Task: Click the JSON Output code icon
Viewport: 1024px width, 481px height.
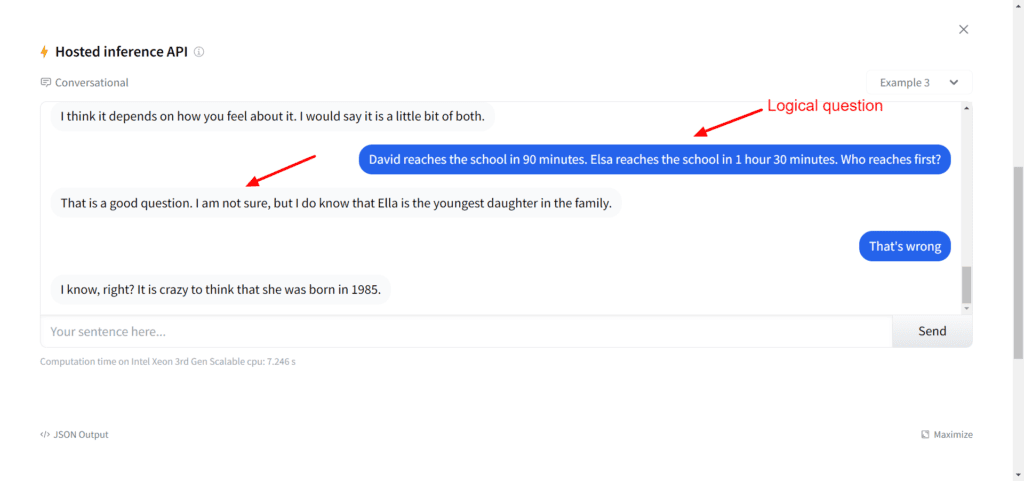Action: [x=45, y=435]
